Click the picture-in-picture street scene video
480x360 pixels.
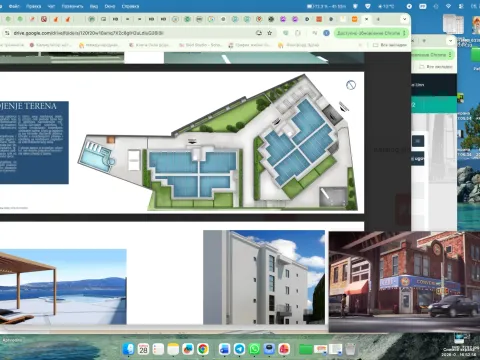[x=404, y=282]
